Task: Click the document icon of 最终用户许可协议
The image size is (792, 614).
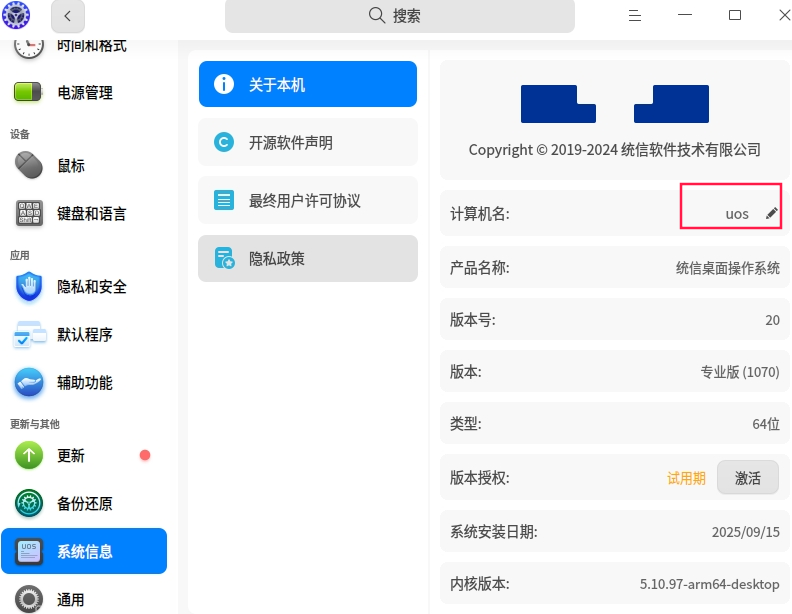Action: [224, 200]
